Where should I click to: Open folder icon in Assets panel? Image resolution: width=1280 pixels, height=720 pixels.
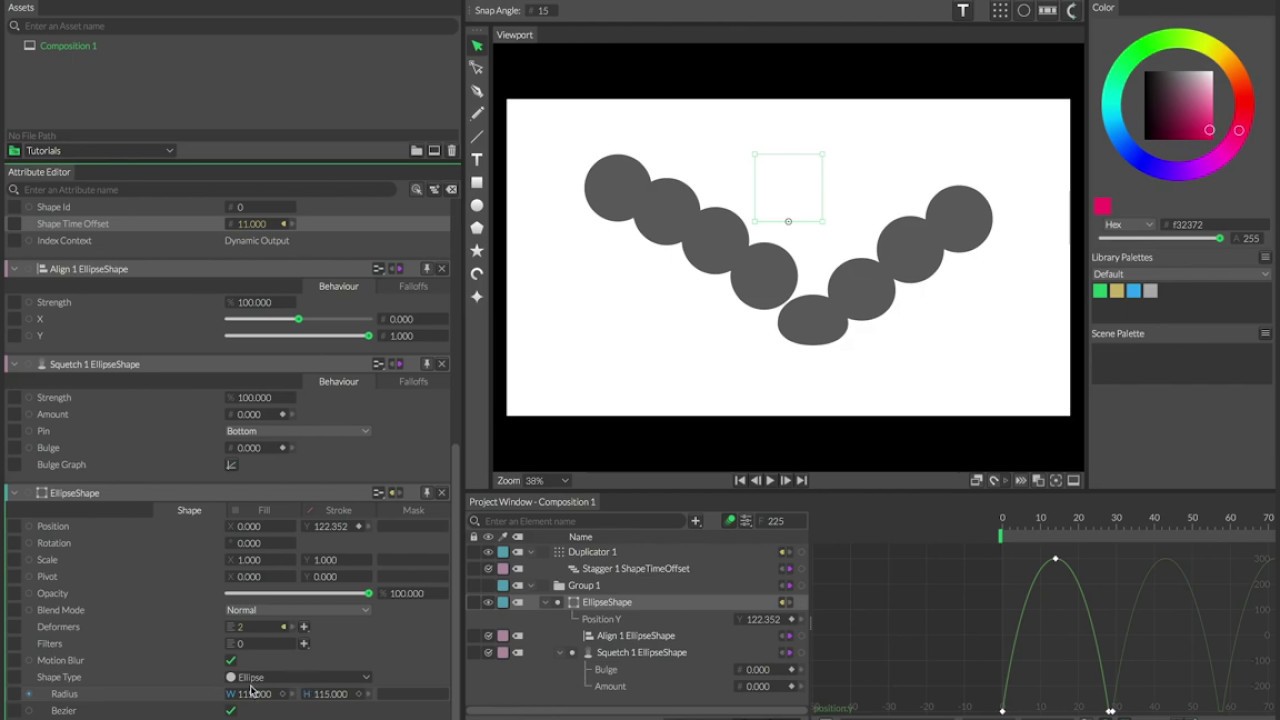pos(416,151)
